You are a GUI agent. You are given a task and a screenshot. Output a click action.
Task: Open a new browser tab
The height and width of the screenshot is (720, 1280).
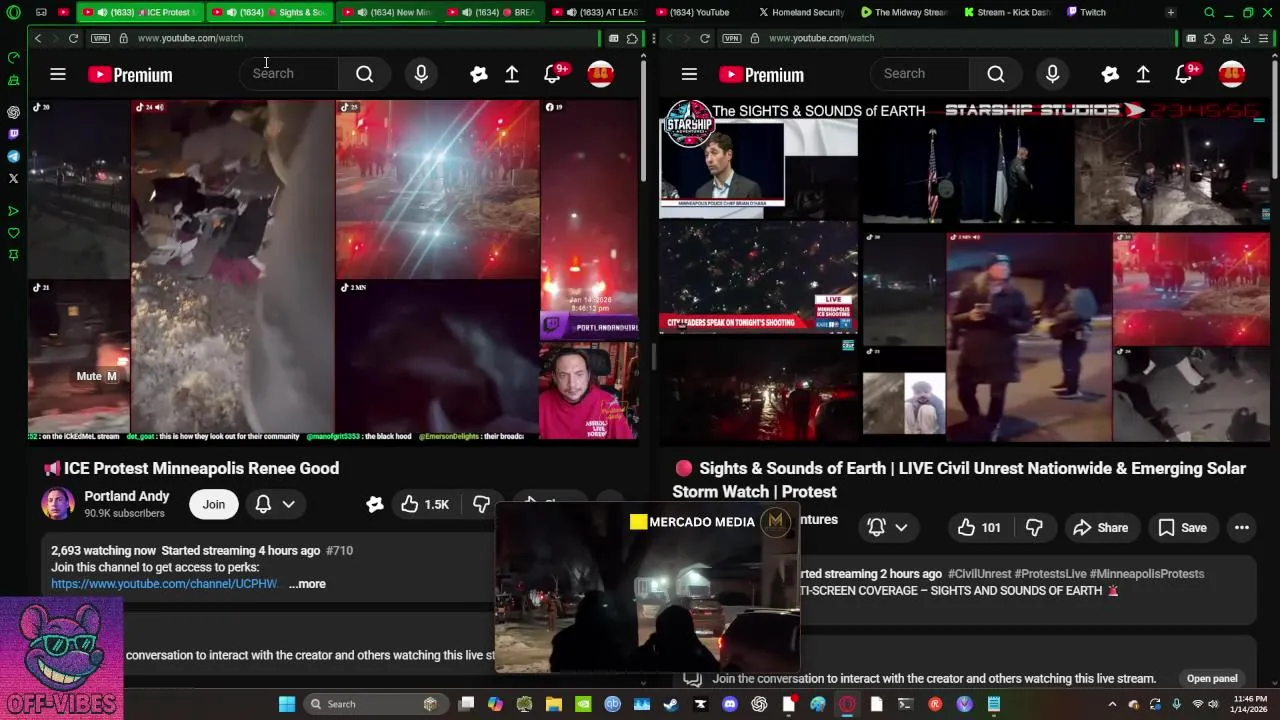coord(1170,12)
